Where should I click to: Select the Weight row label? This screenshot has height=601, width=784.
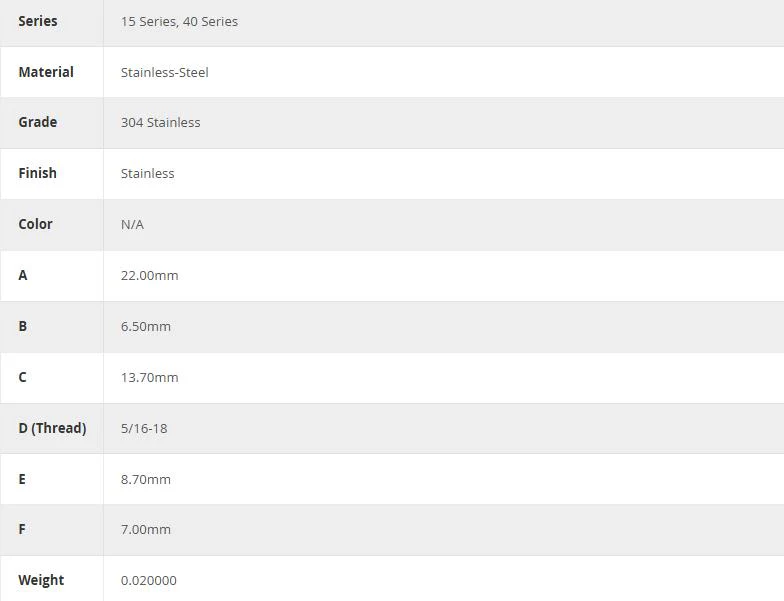pos(42,580)
